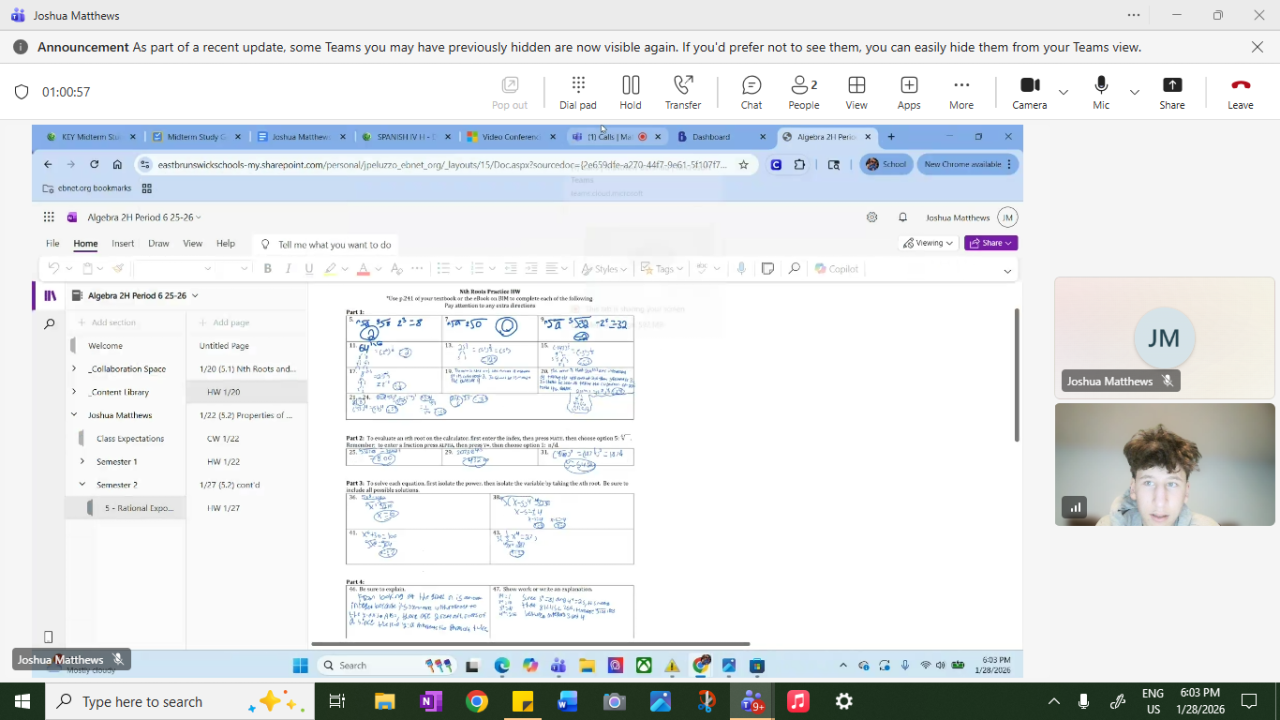Open Copilot in OneNote ribbon
The image size is (1280, 720).
click(x=837, y=268)
